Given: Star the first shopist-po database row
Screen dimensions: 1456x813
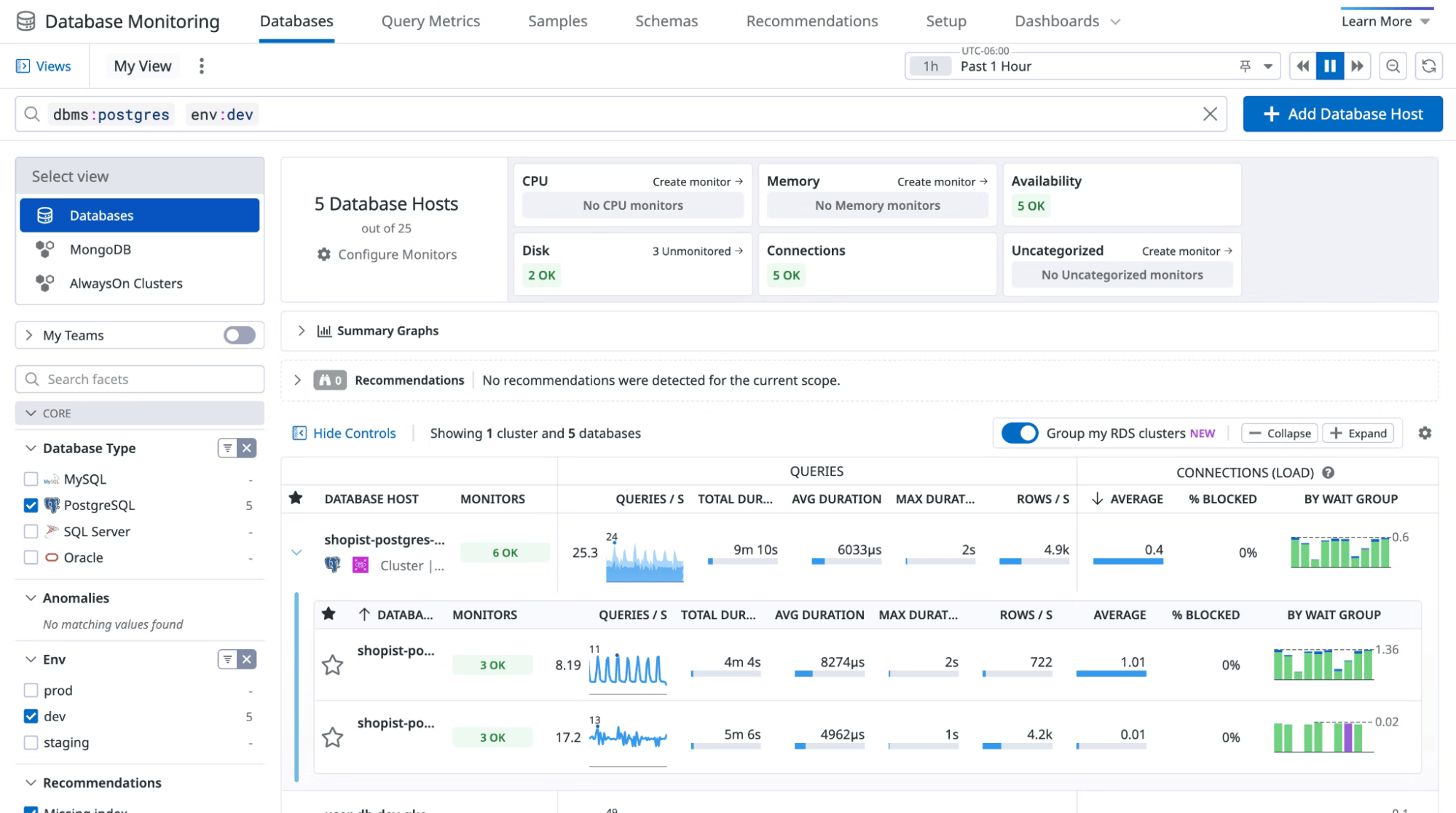Looking at the screenshot, I should point(333,665).
